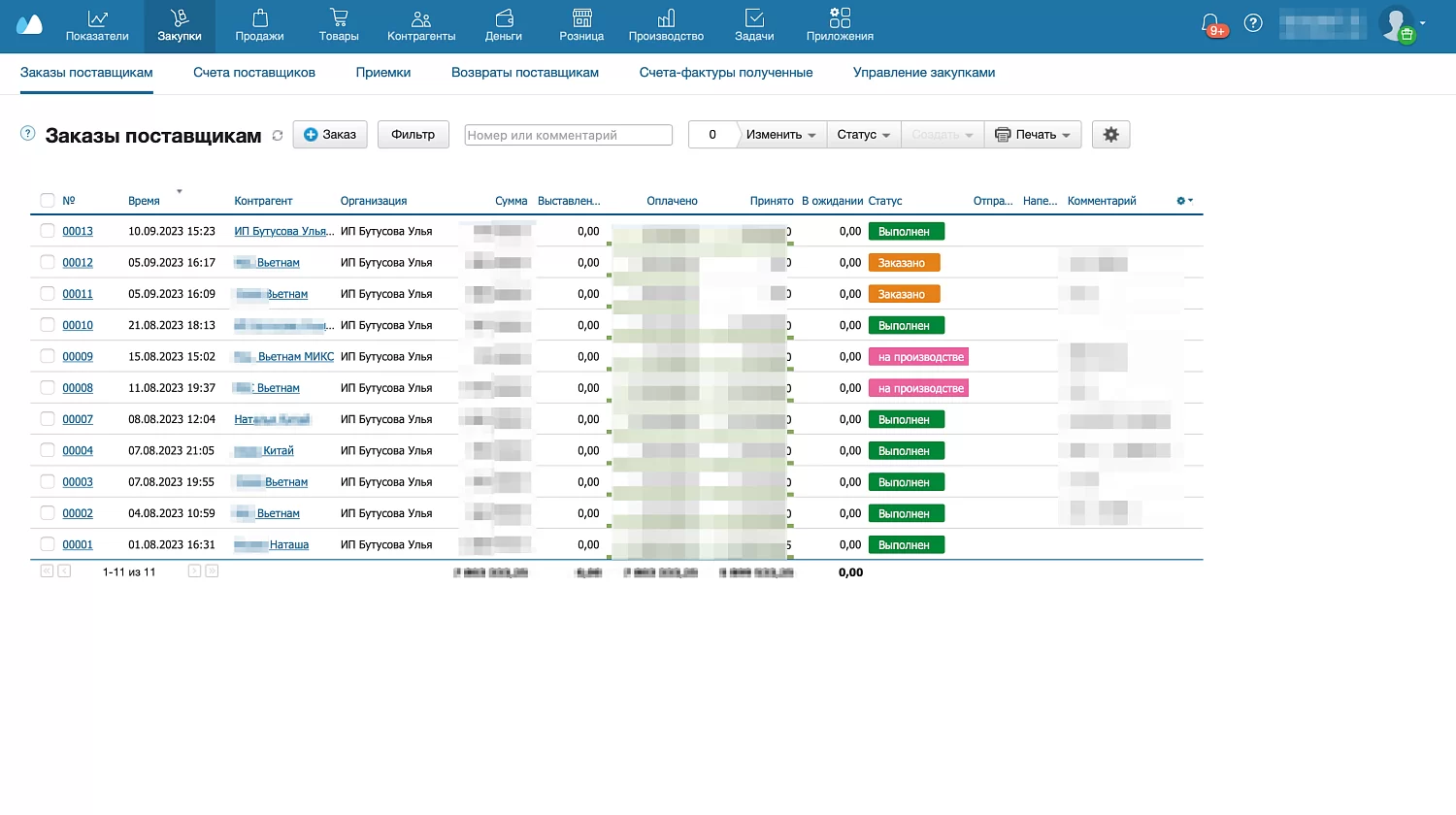Open the Производство section
The image size is (1456, 815).
point(666,26)
